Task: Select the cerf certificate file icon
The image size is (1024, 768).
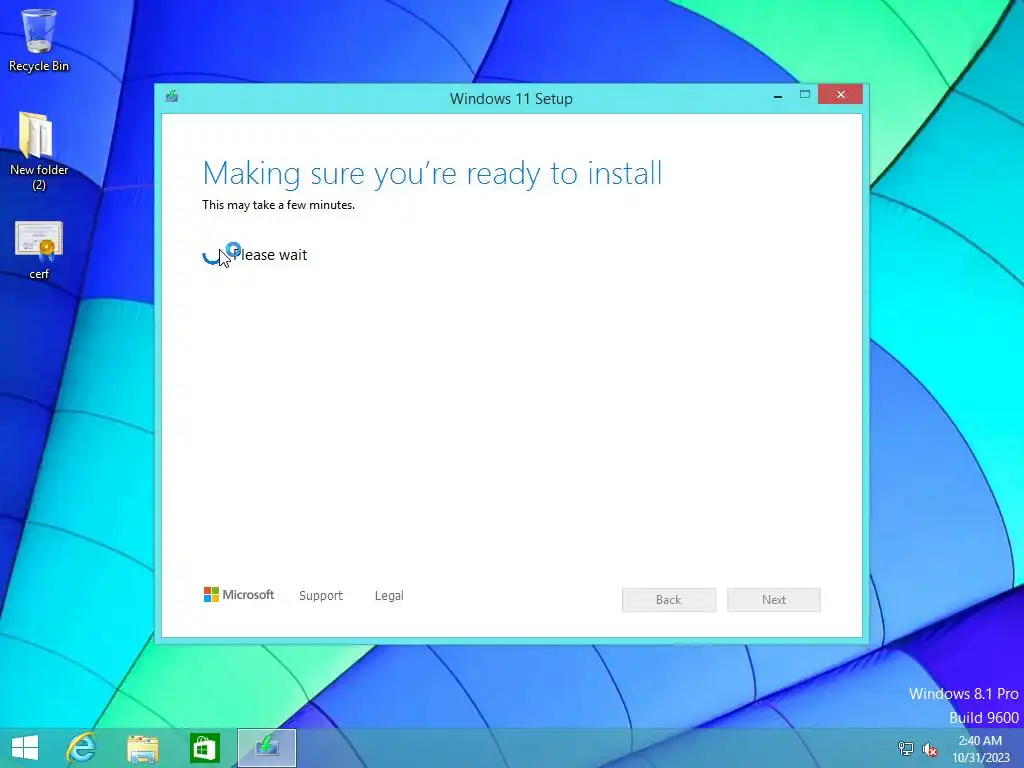Action: pos(39,250)
